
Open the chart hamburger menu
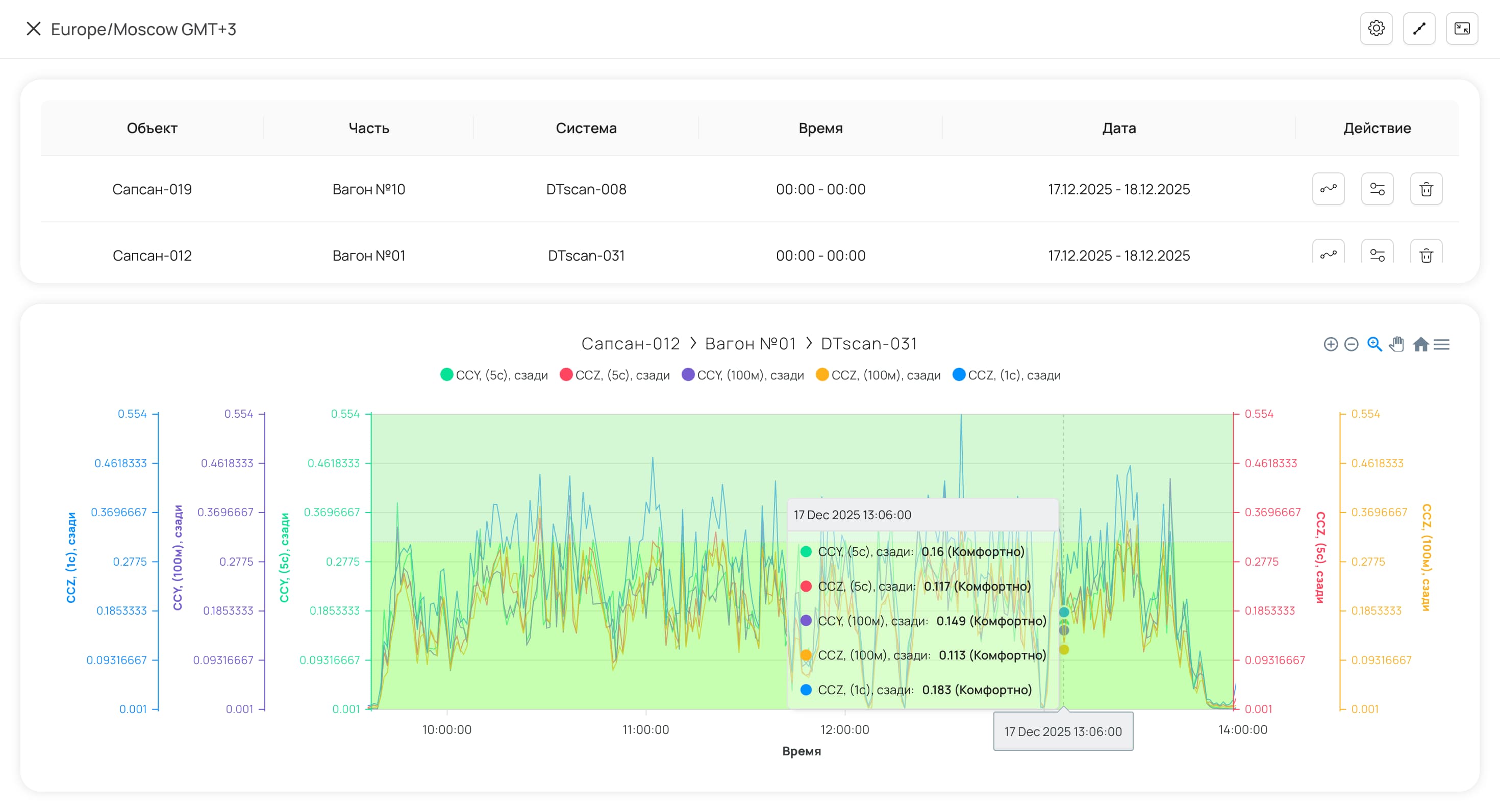1442,344
